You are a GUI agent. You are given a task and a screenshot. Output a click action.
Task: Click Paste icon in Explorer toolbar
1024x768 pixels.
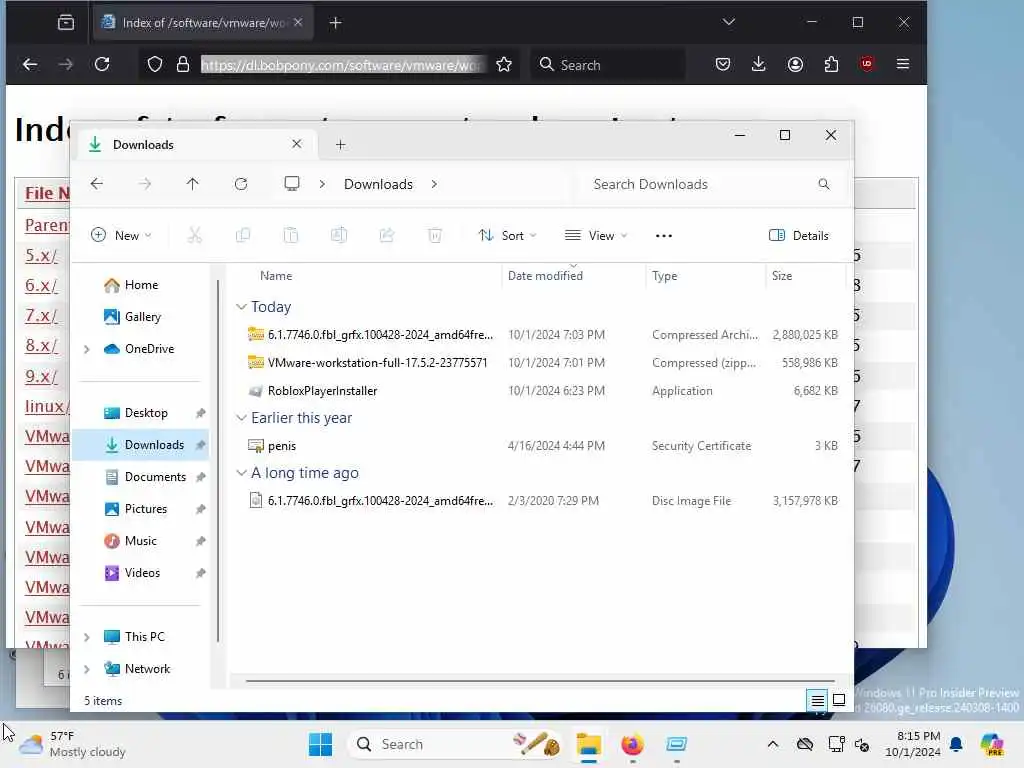(x=291, y=235)
